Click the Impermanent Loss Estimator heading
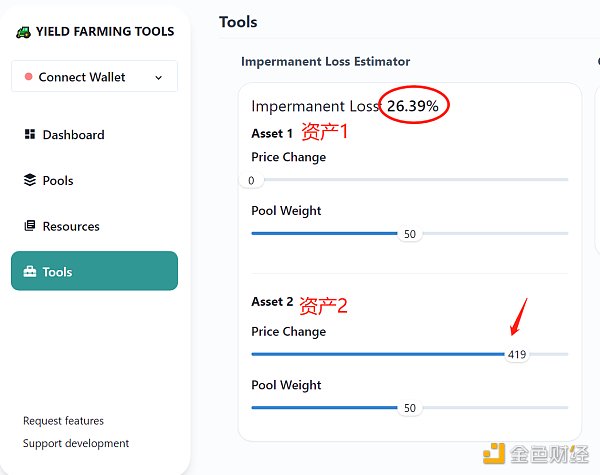This screenshot has width=600, height=475. 326,62
